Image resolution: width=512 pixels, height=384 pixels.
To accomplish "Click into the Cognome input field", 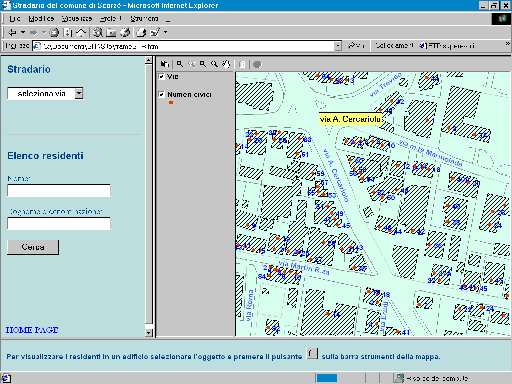I will [59, 223].
